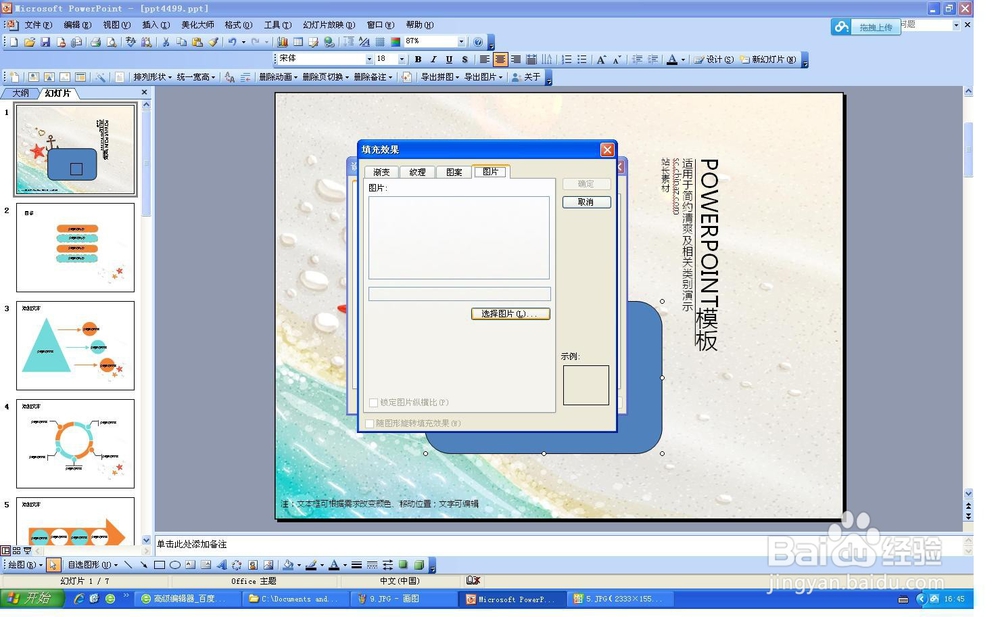Select the Oval drawing tool

[x=175, y=565]
